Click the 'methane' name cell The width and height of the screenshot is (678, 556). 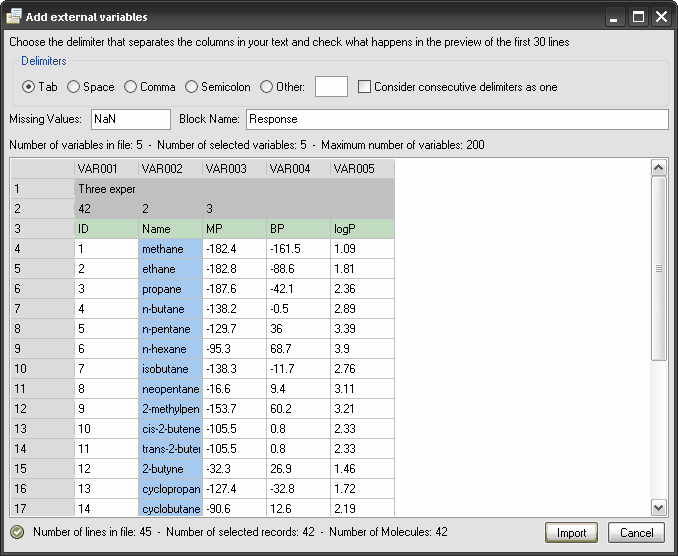tap(170, 249)
